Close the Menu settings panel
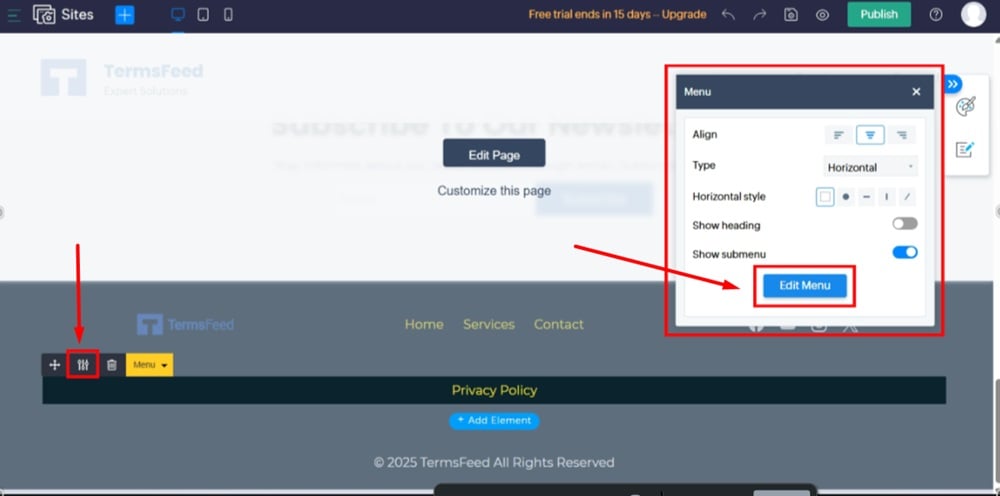Viewport: 1000px width, 496px height. [916, 92]
